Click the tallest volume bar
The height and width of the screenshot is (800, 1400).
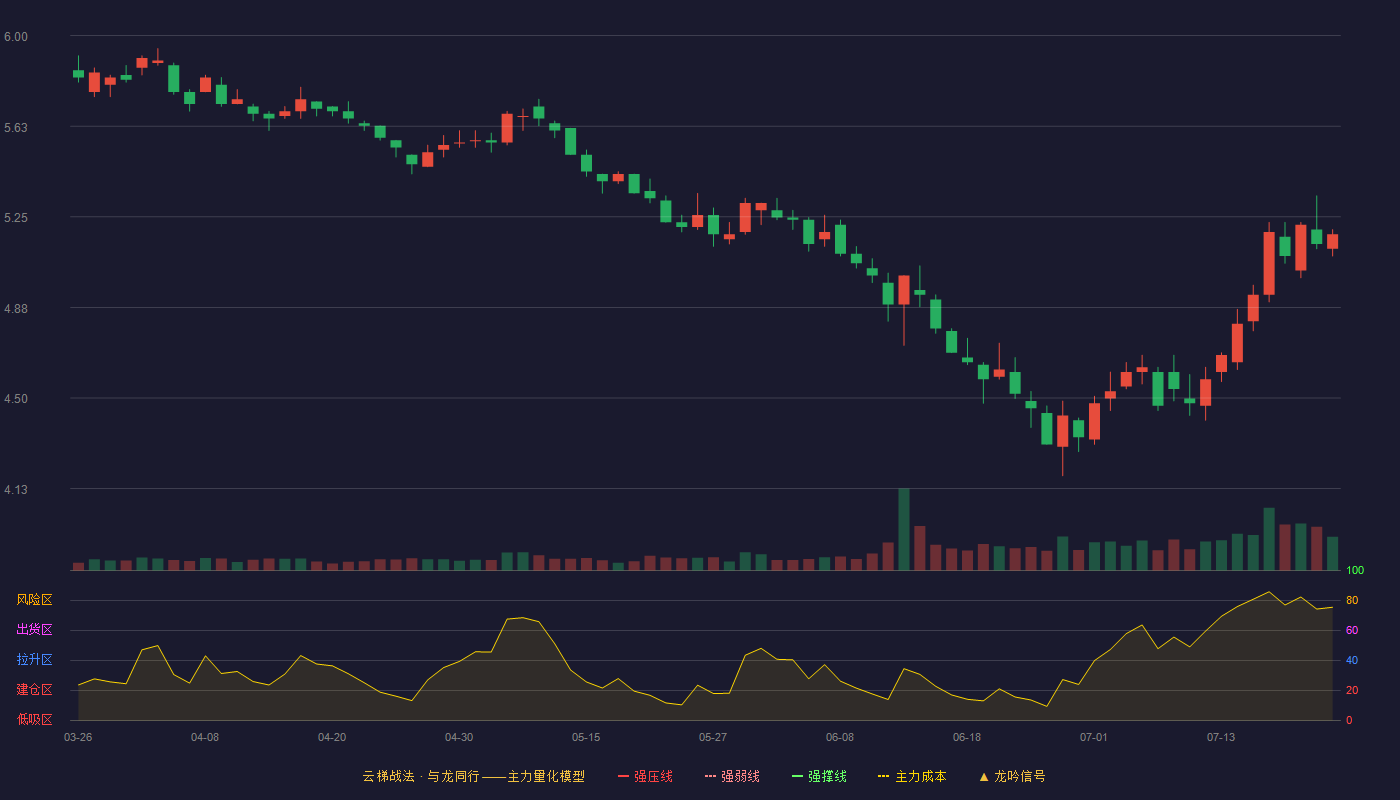pyautogui.click(x=904, y=529)
